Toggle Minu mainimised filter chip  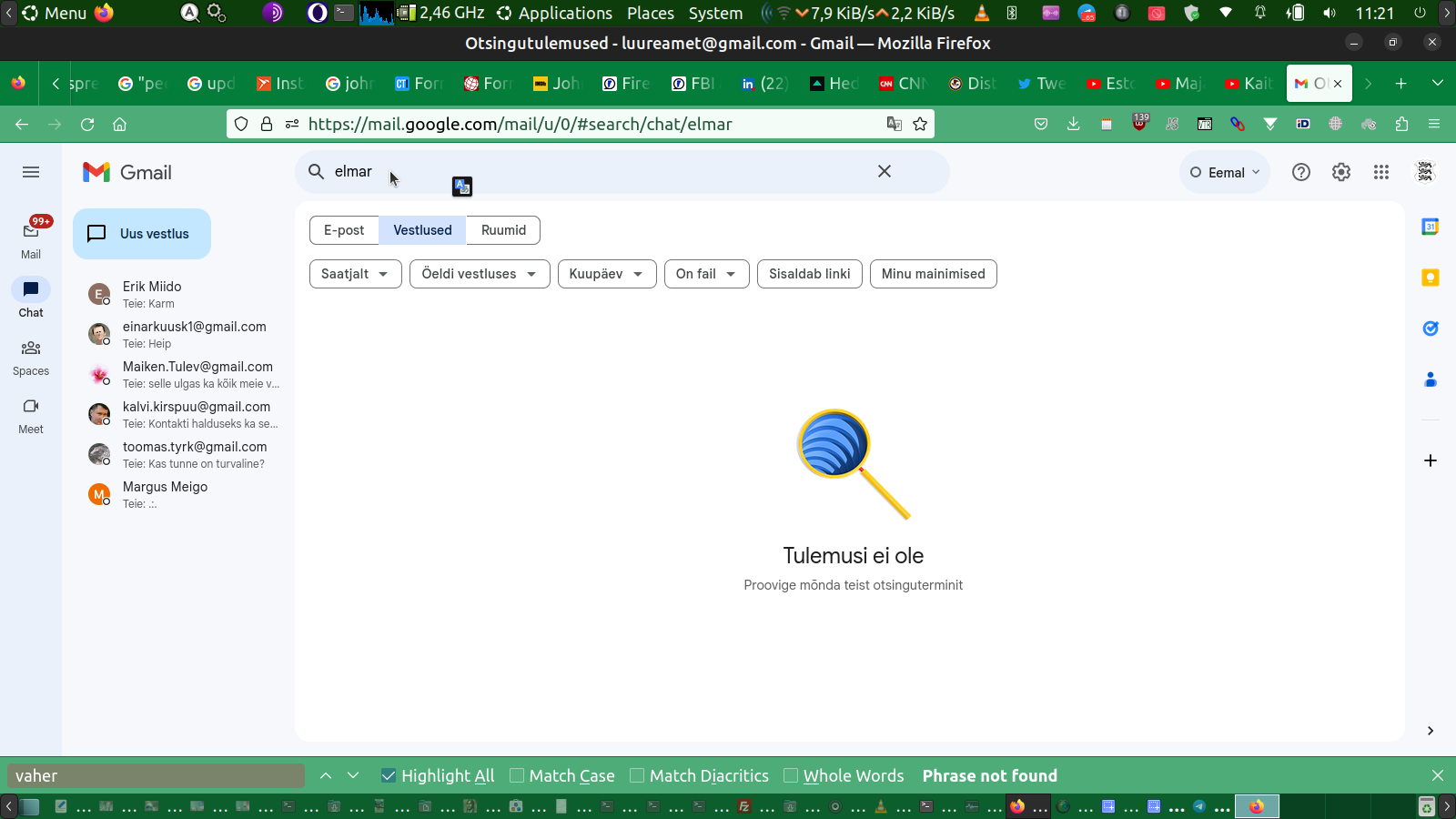click(x=934, y=274)
